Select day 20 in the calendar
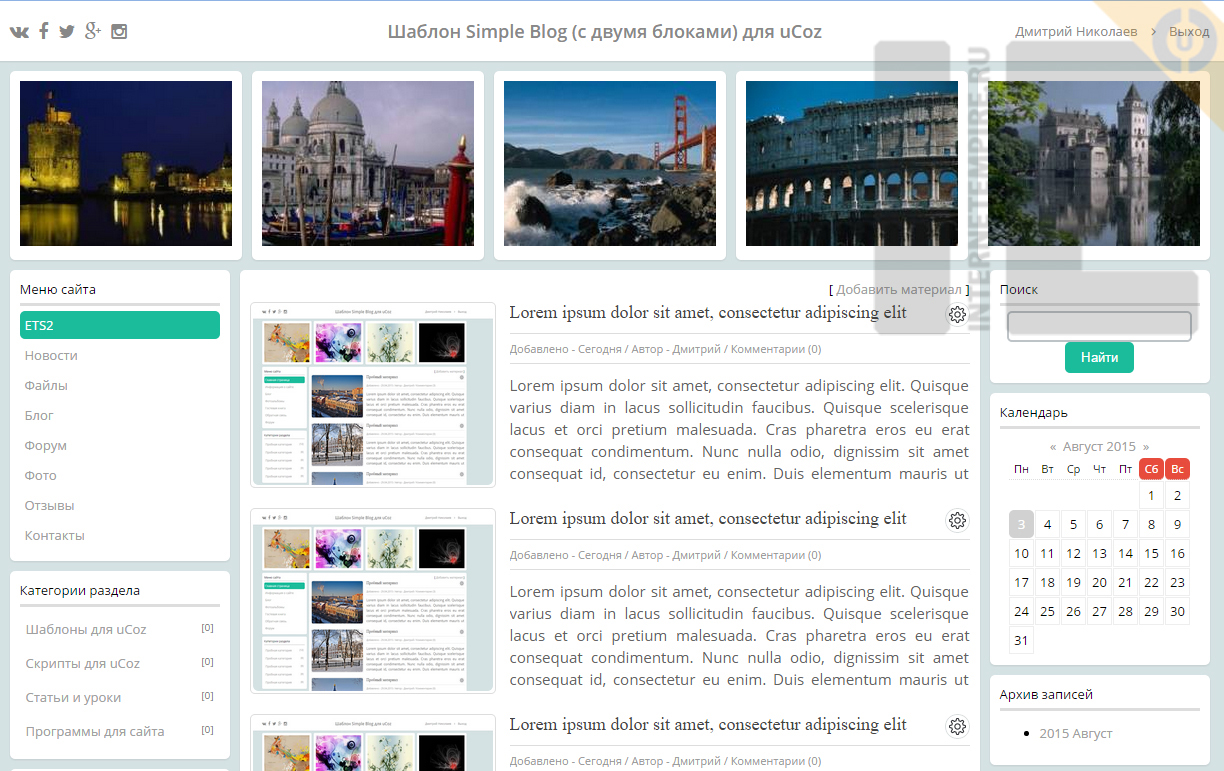The image size is (1224, 771). (1099, 582)
